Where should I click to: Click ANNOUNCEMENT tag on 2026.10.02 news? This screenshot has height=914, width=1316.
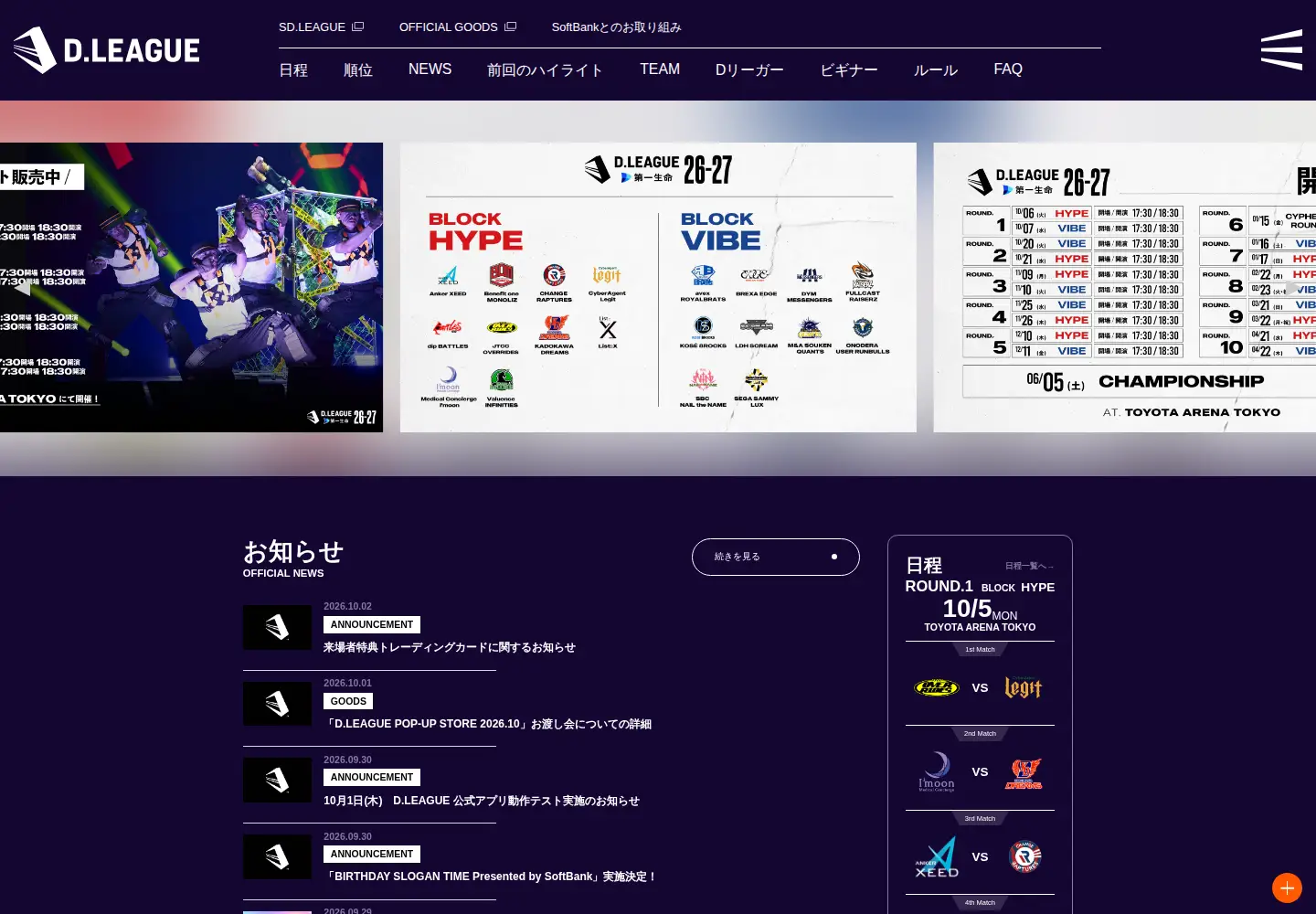[372, 624]
